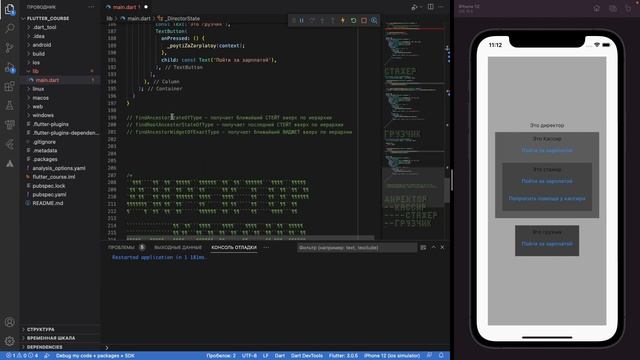Click Dart DevTools in status bar
The image size is (640, 360).
(307, 356)
